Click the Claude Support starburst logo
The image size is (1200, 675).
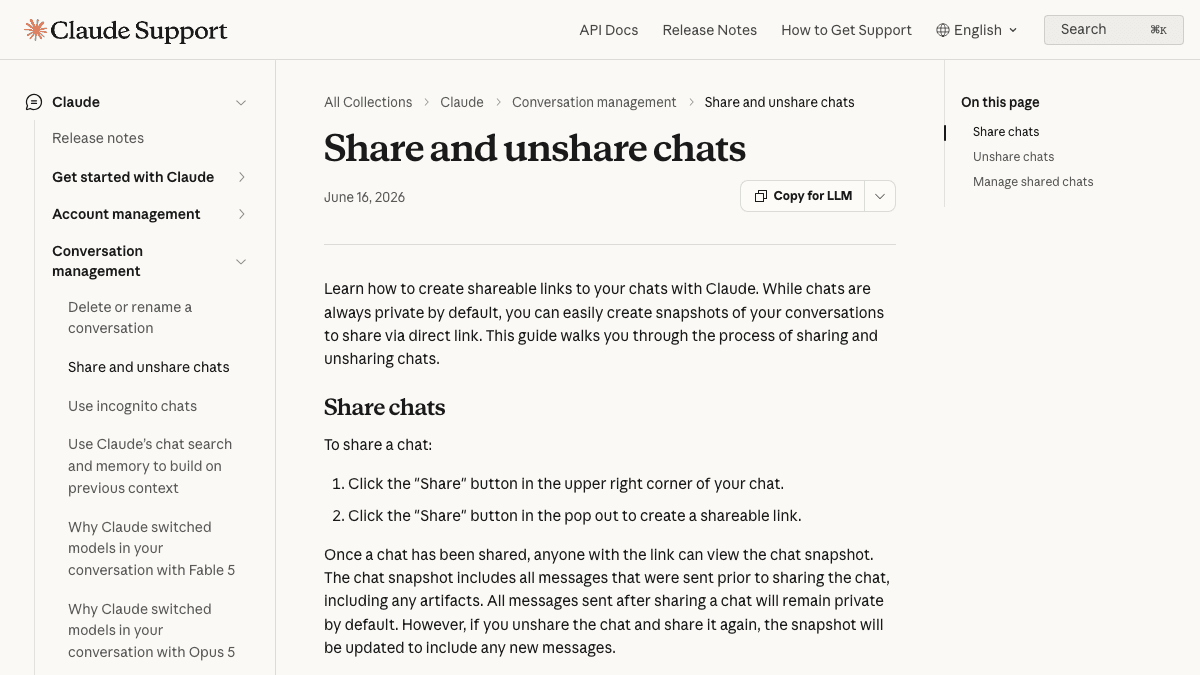click(36, 30)
